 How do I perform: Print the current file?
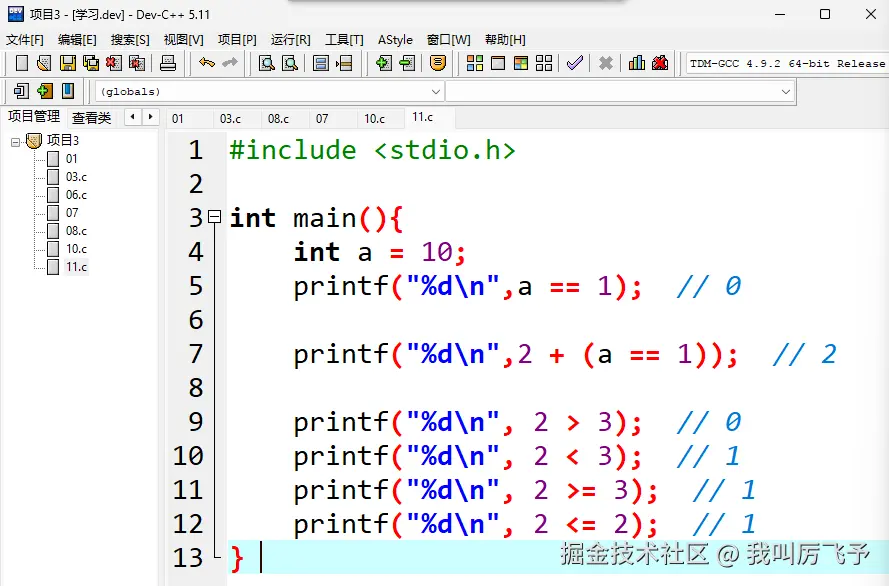(168, 63)
